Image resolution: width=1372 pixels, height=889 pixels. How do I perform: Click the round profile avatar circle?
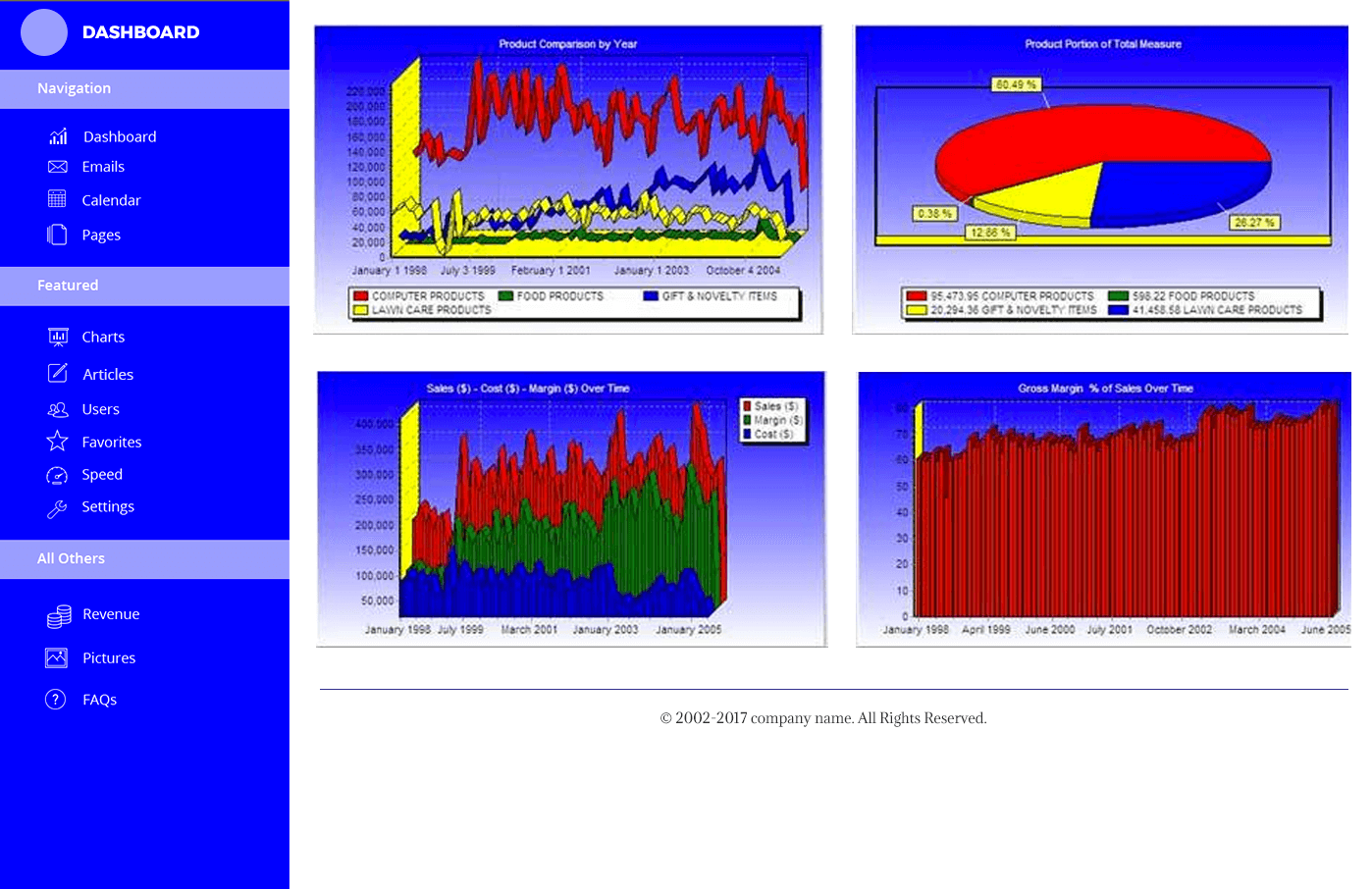[44, 32]
